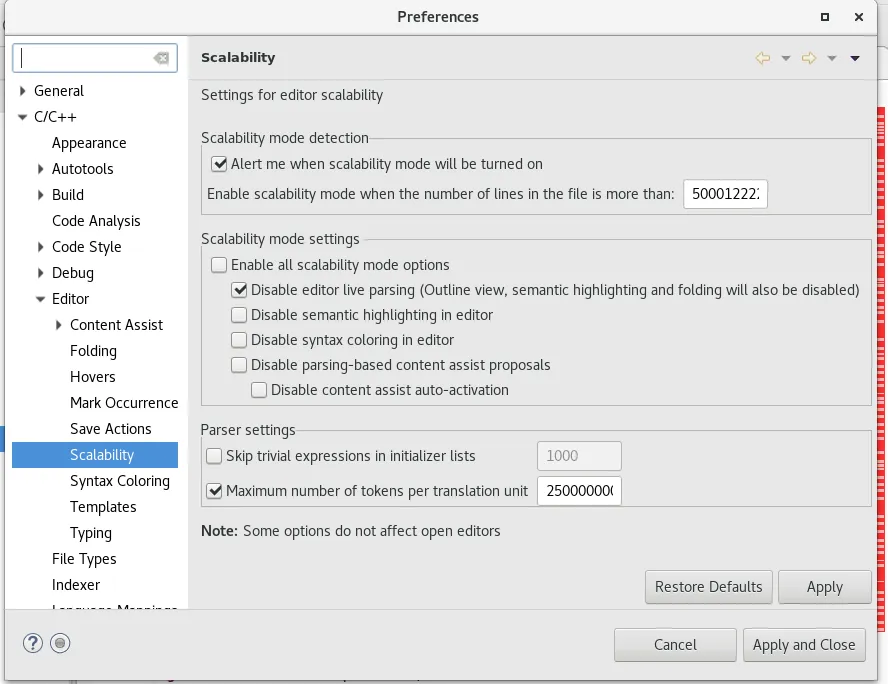The width and height of the screenshot is (888, 684).
Task: Check Disable syntax coloring in editor
Action: (239, 340)
